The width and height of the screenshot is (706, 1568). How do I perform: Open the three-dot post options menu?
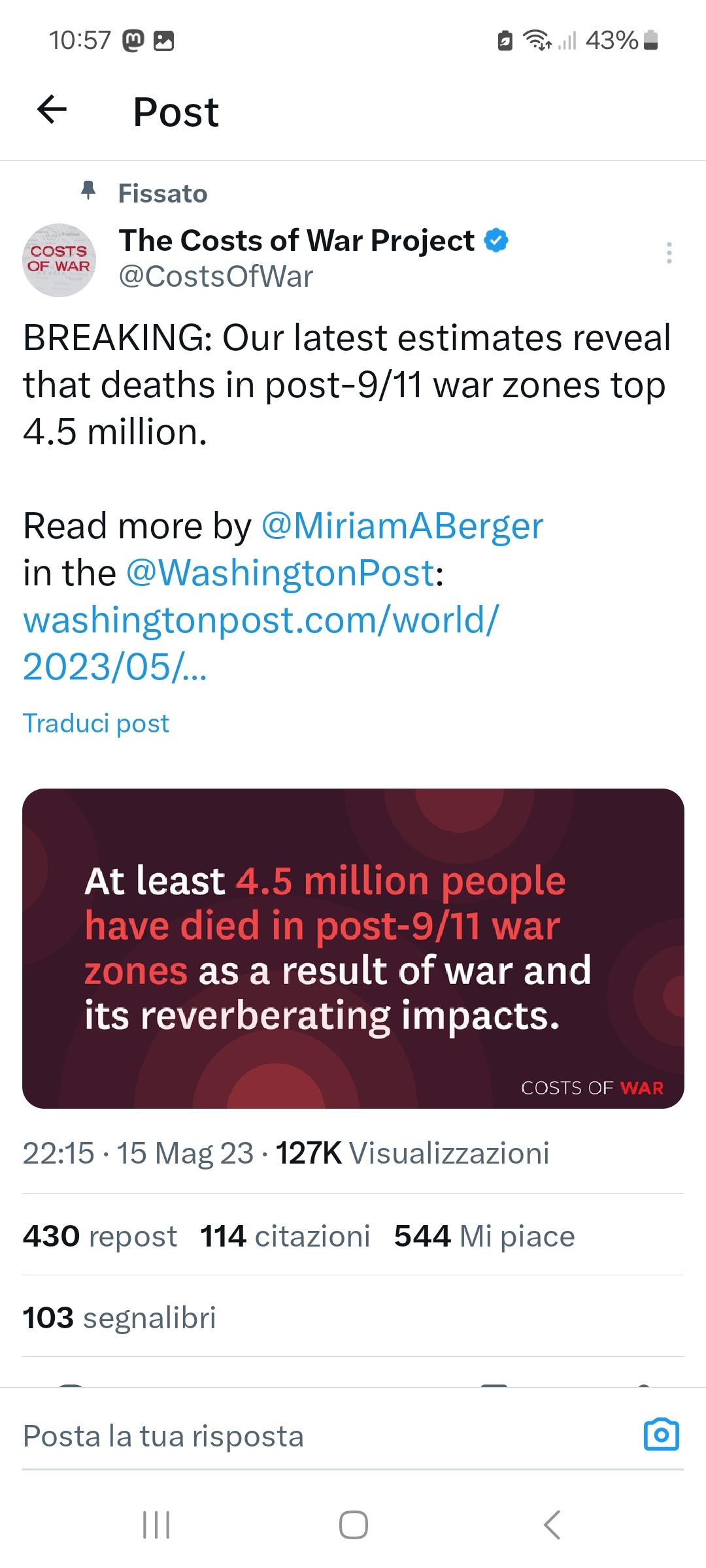click(x=668, y=253)
